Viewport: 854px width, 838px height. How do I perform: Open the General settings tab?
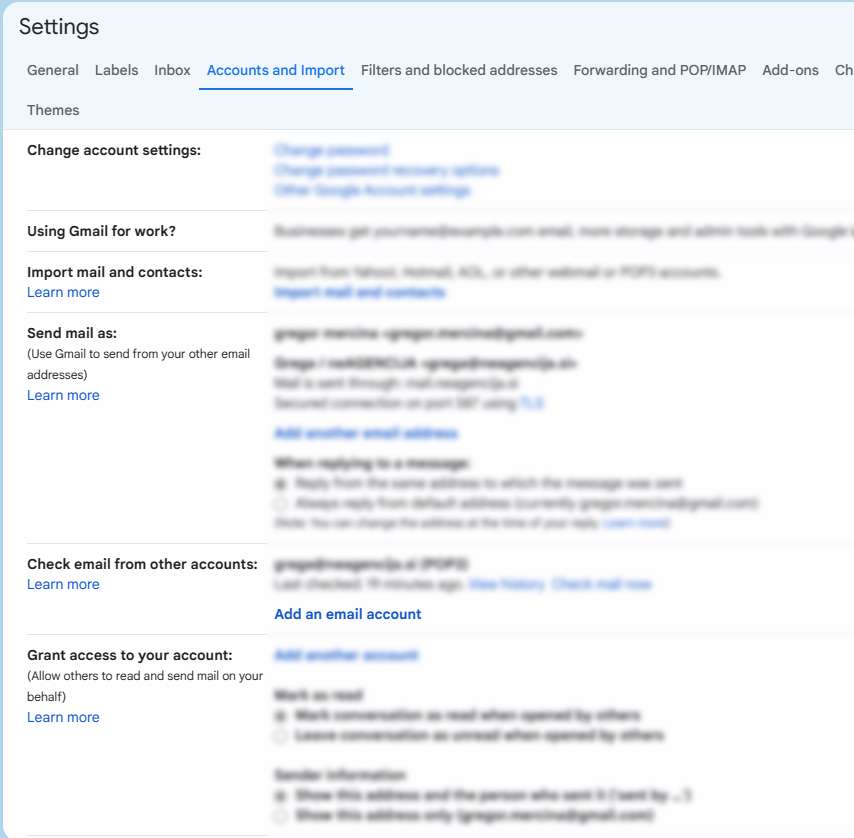pos(53,70)
